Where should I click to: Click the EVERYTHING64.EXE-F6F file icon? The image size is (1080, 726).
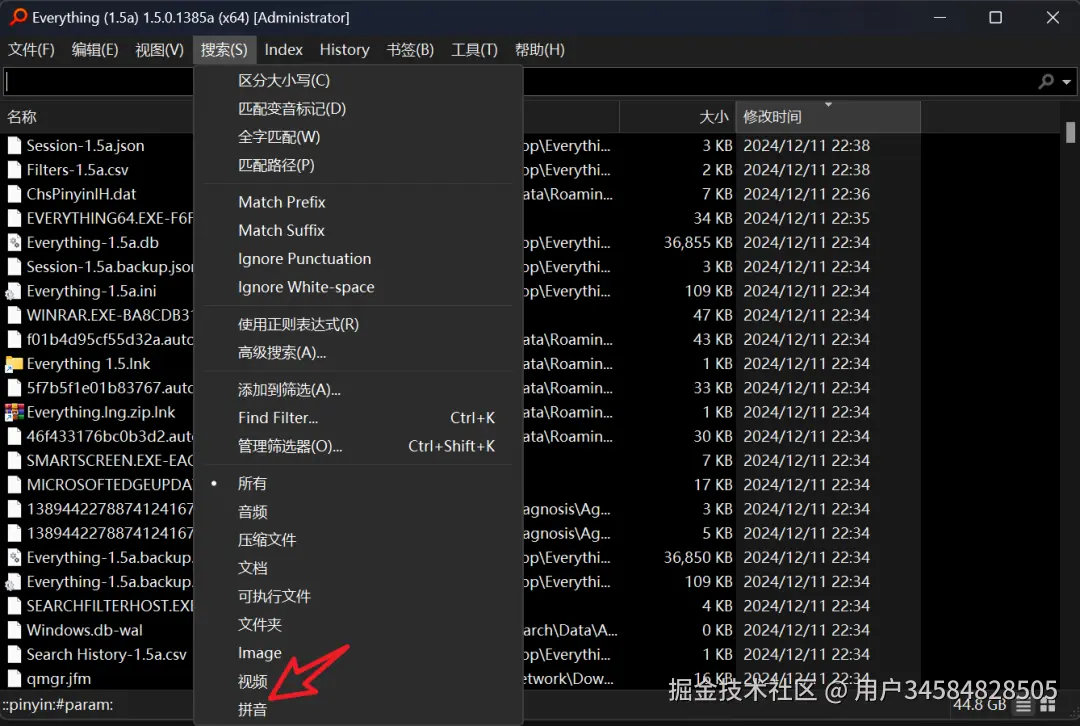click(14, 218)
